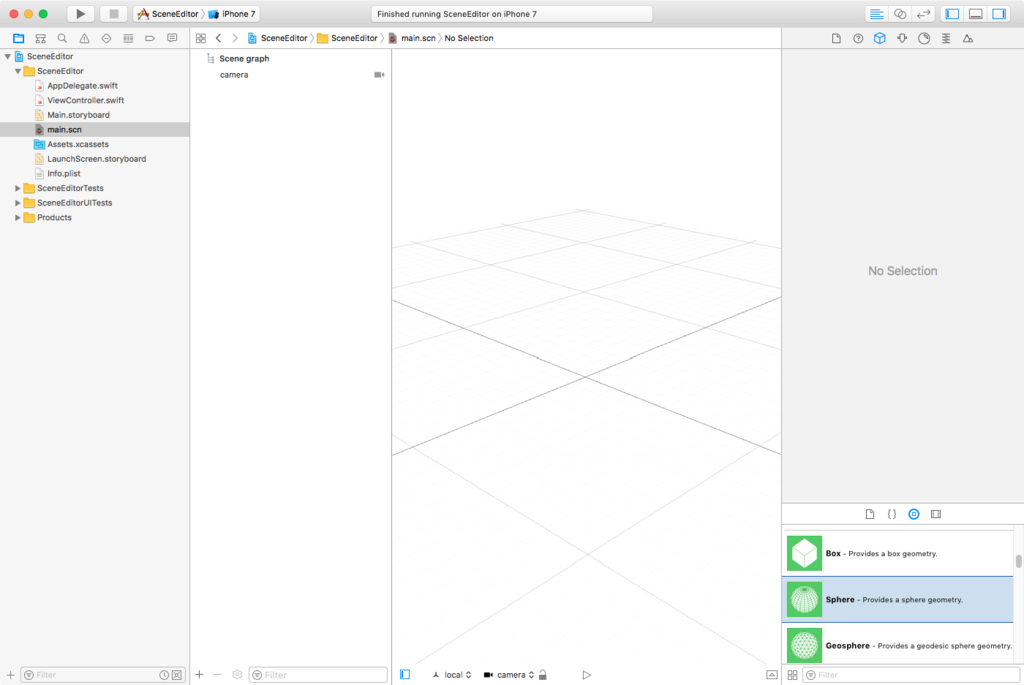Image resolution: width=1024 pixels, height=685 pixels.
Task: Show the node inspector
Action: click(x=880, y=39)
